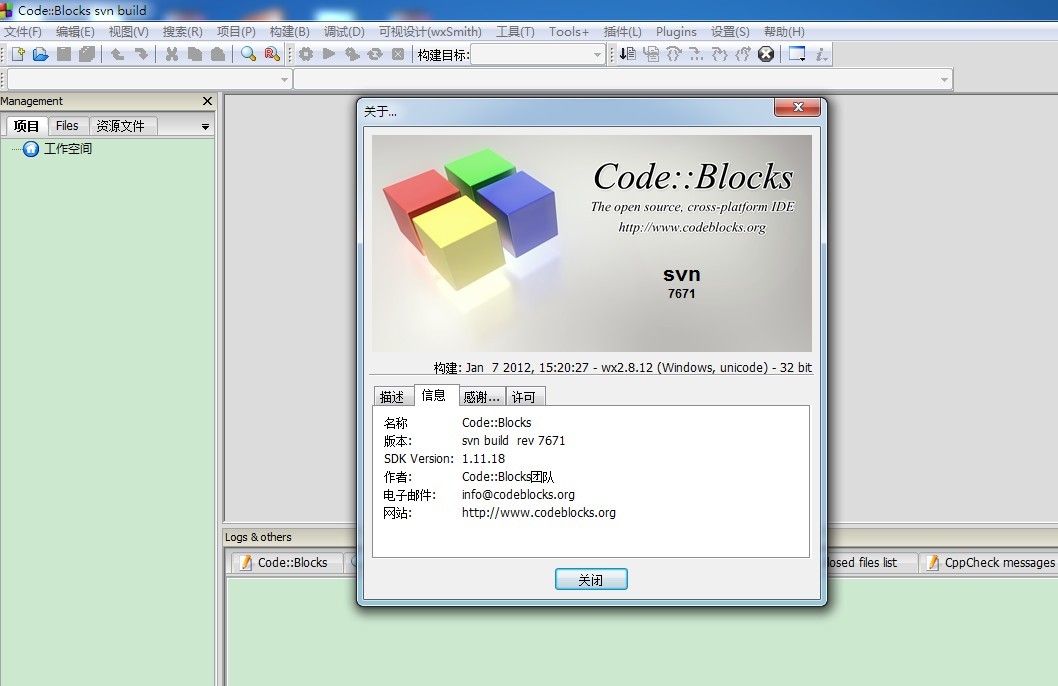Screen dimensions: 1058x686
Task: Click the Step into debug icon
Action: [x=673, y=54]
